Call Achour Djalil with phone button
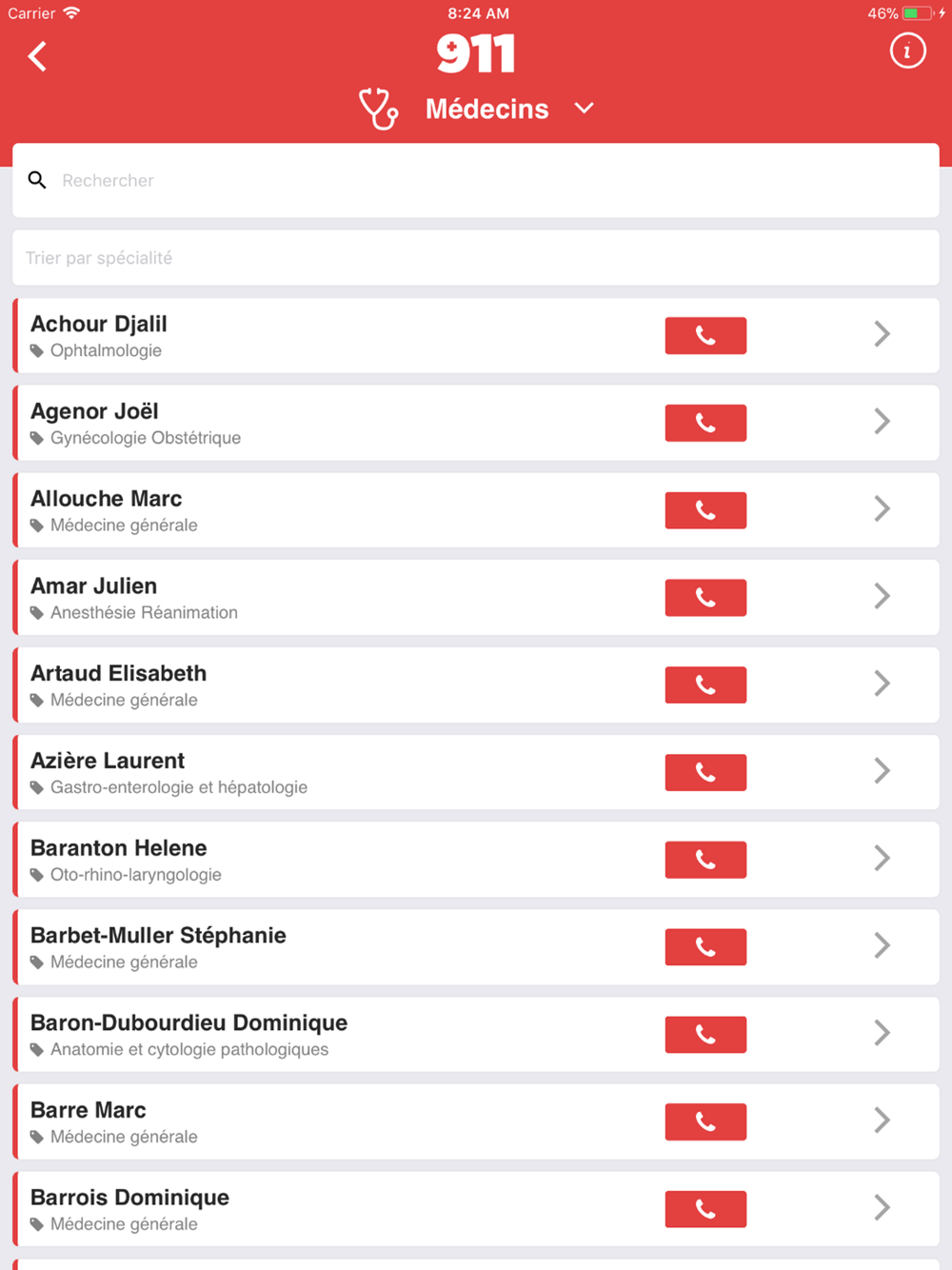The image size is (952, 1270). point(705,335)
